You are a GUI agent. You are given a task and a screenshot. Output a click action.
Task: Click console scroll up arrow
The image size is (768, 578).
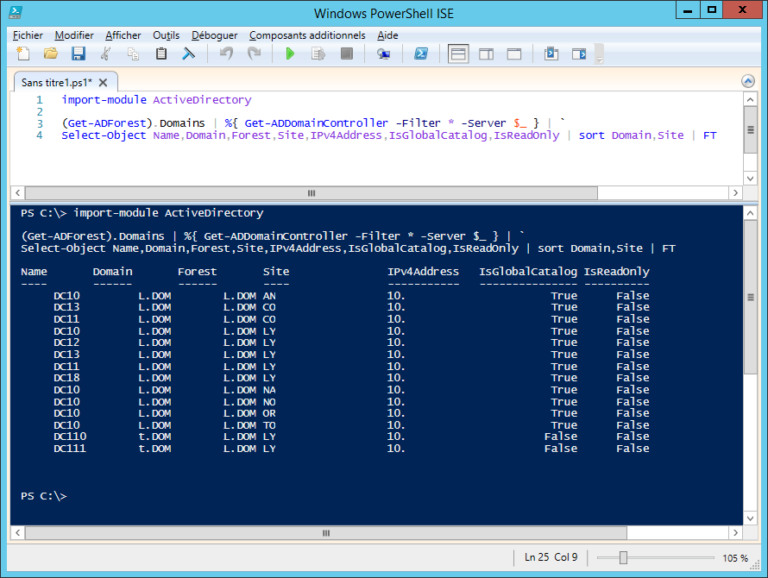click(750, 213)
